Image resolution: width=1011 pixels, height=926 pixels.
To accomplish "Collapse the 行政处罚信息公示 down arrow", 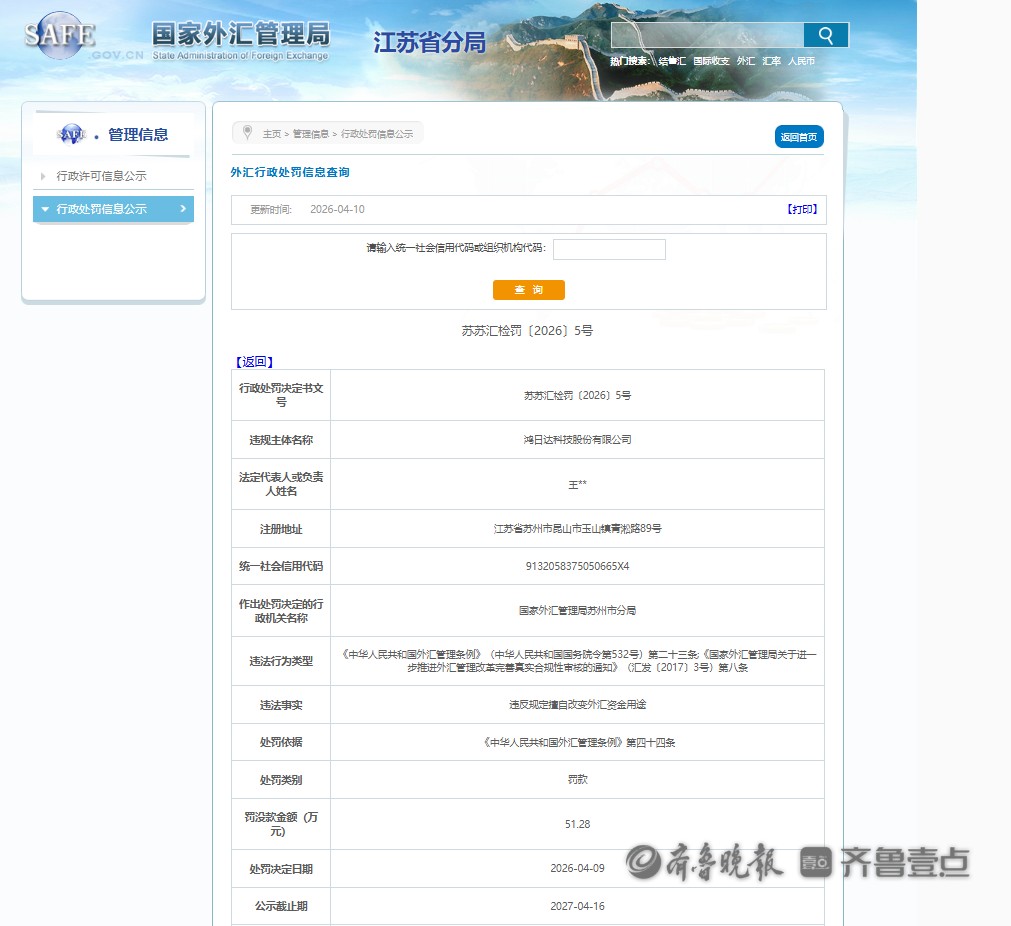I will (45, 209).
